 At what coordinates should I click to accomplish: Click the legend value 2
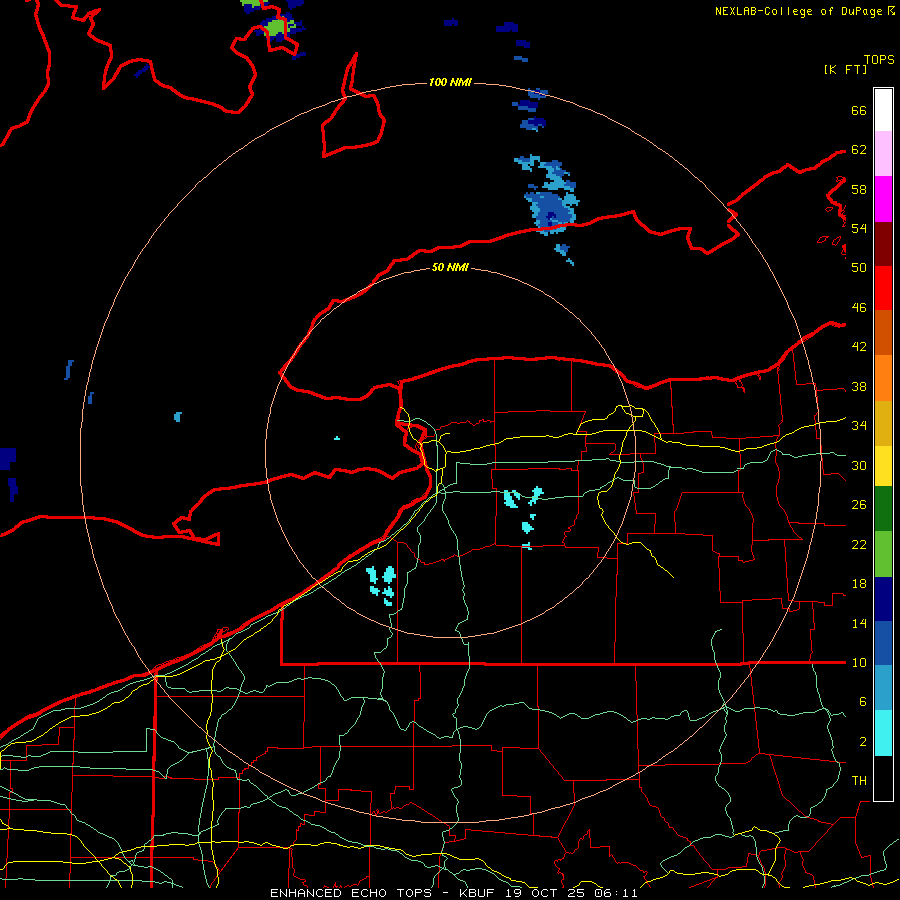pyautogui.click(x=862, y=742)
